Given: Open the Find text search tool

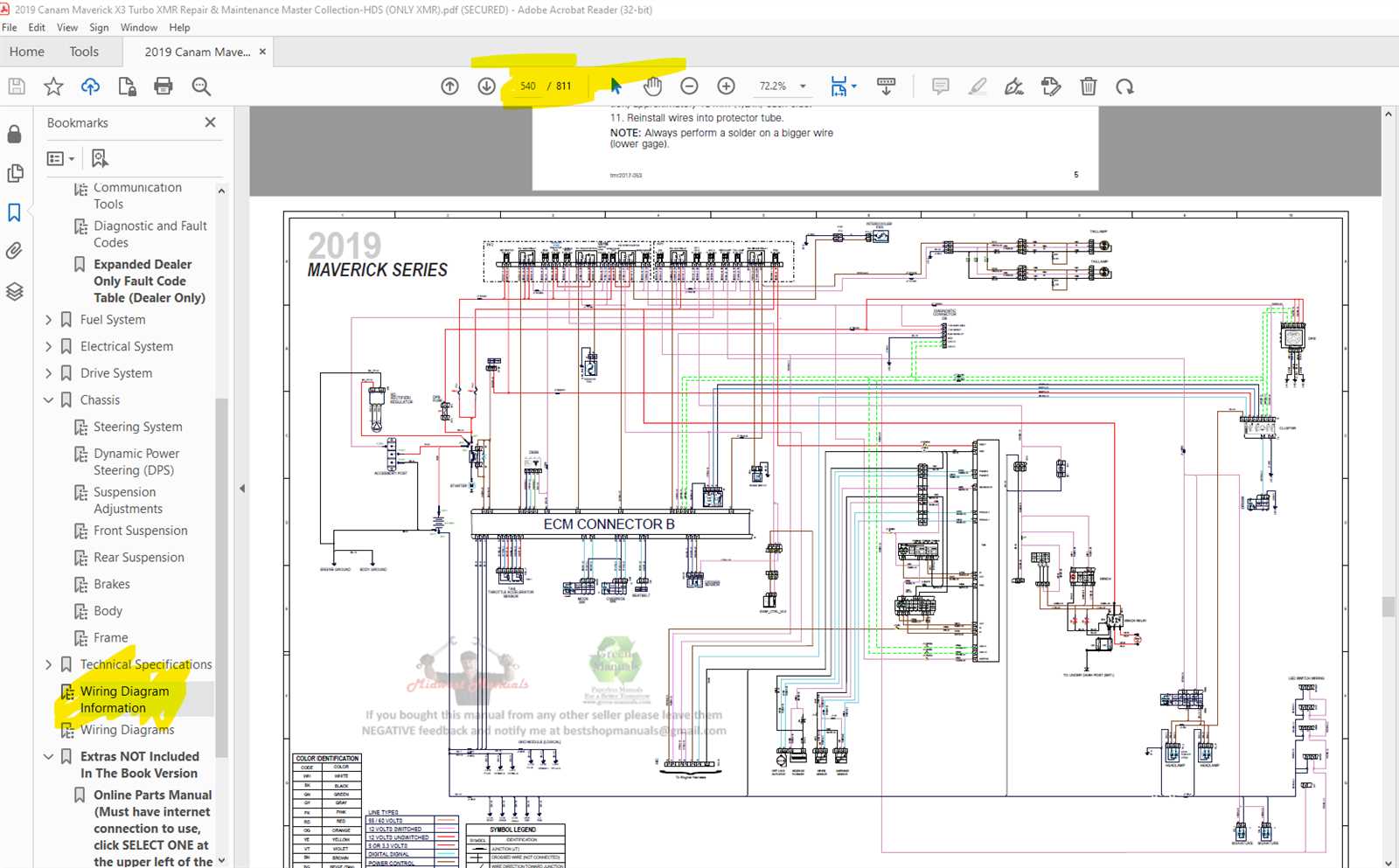Looking at the screenshot, I should click(201, 86).
